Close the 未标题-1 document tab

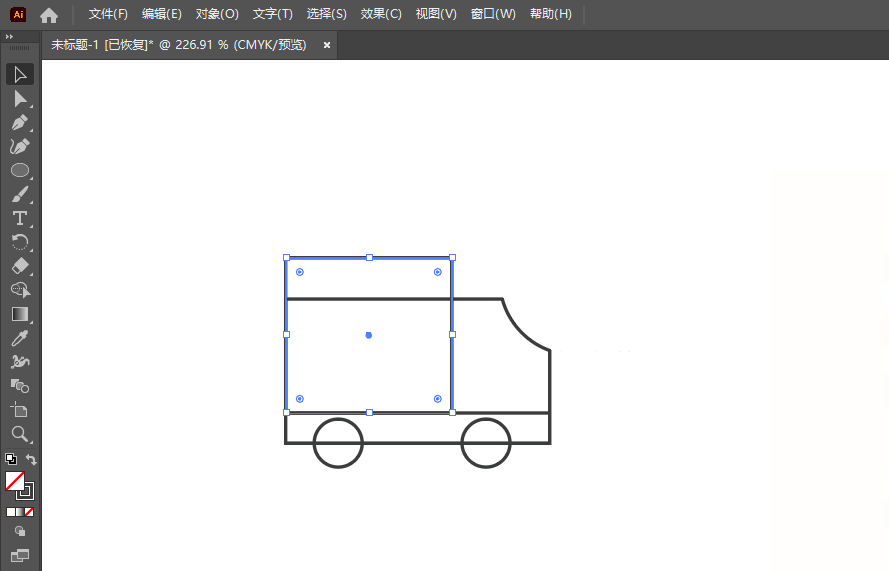tap(327, 45)
